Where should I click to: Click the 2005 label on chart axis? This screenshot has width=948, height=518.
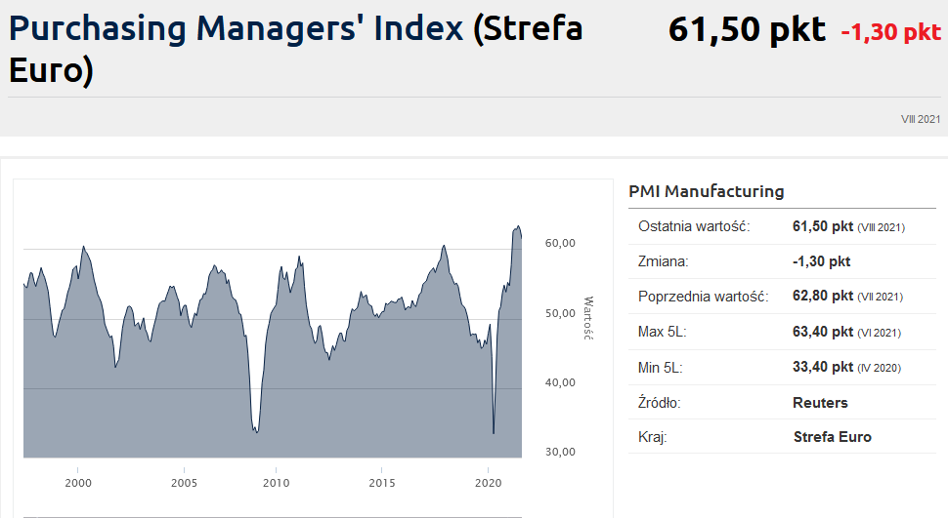[x=184, y=483]
